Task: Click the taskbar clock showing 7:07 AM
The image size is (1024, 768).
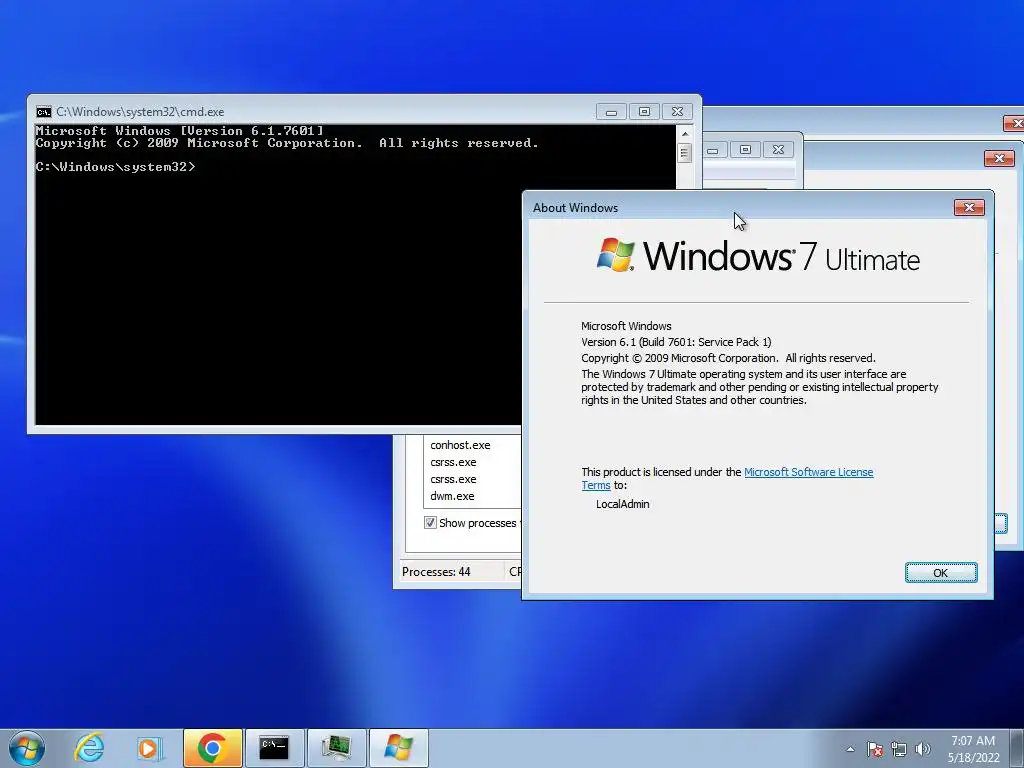Action: click(973, 749)
